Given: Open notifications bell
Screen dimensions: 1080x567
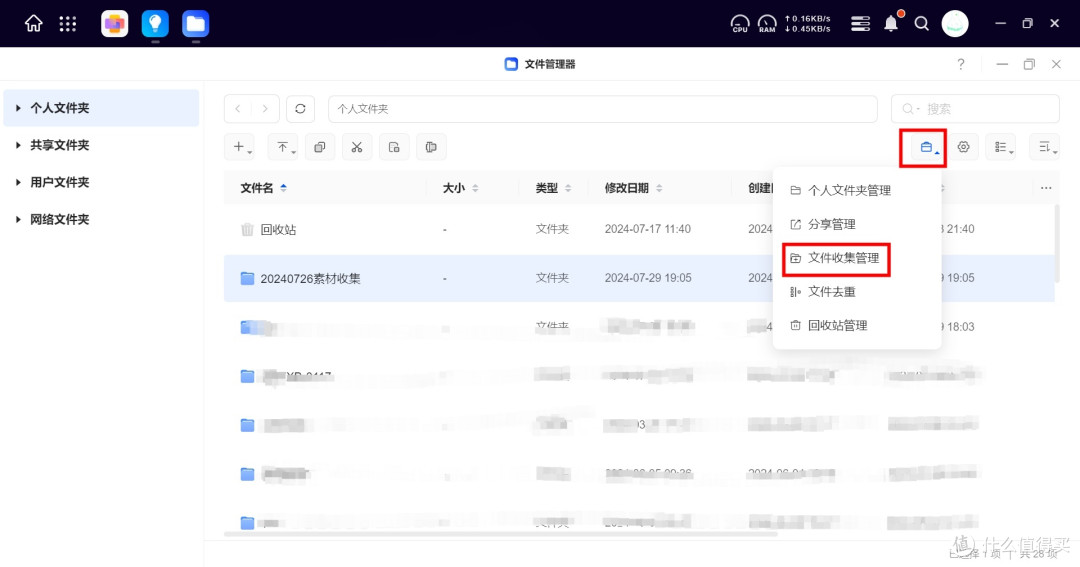Looking at the screenshot, I should pos(891,24).
